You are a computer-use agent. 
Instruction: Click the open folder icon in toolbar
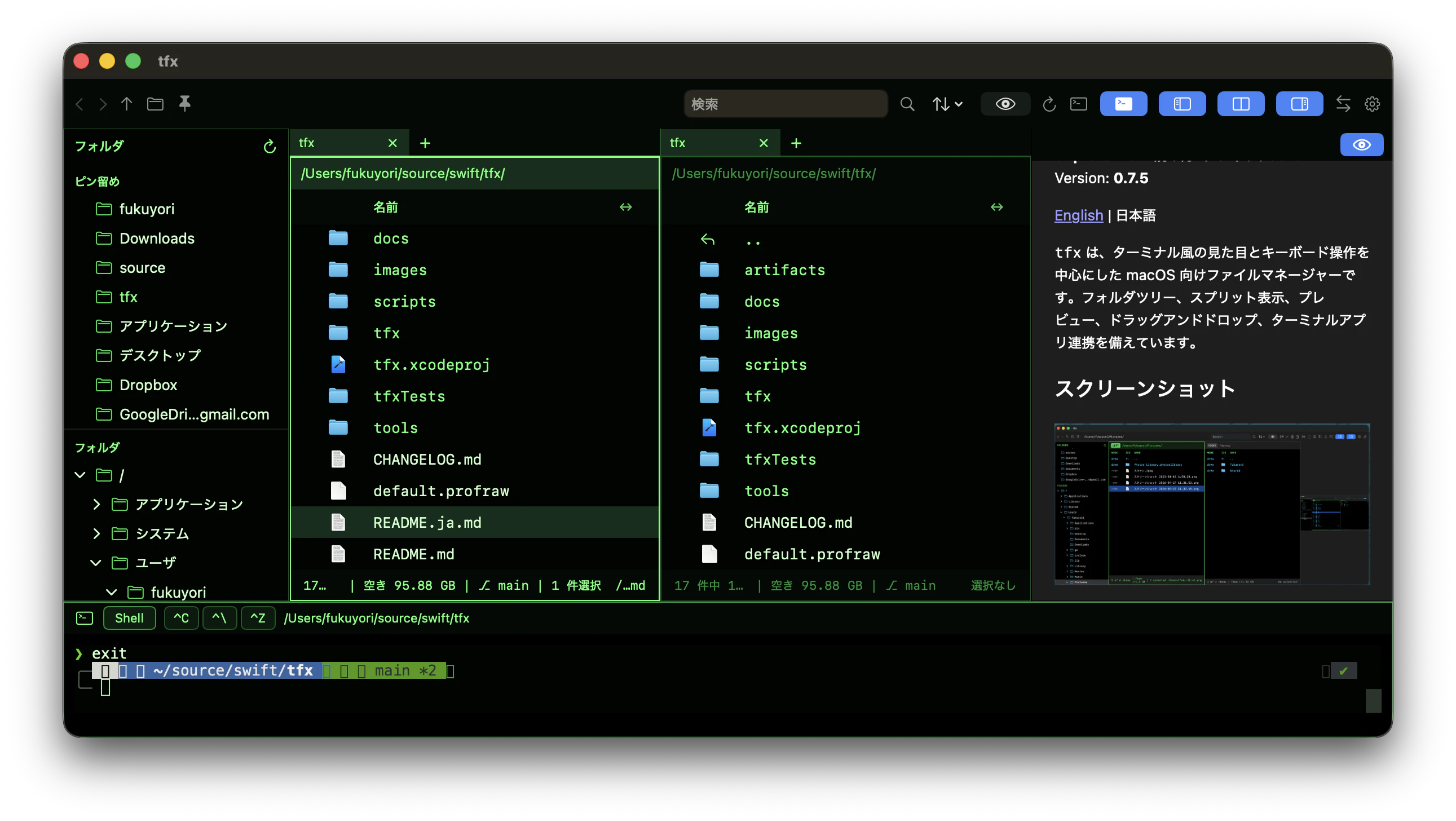(x=156, y=104)
